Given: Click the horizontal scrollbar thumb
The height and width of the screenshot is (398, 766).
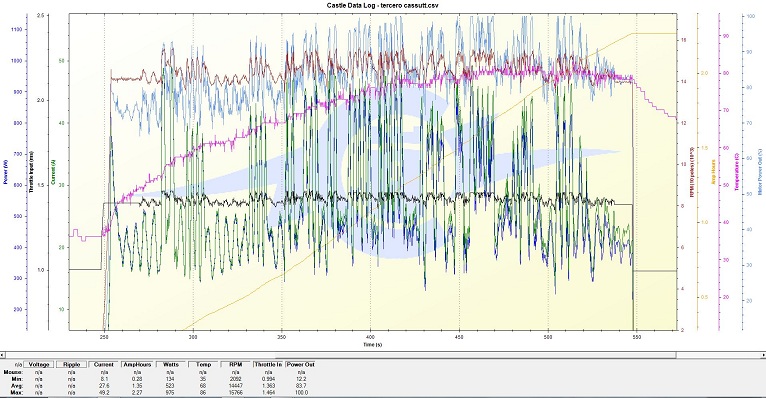Looking at the screenshot, I should [476, 355].
